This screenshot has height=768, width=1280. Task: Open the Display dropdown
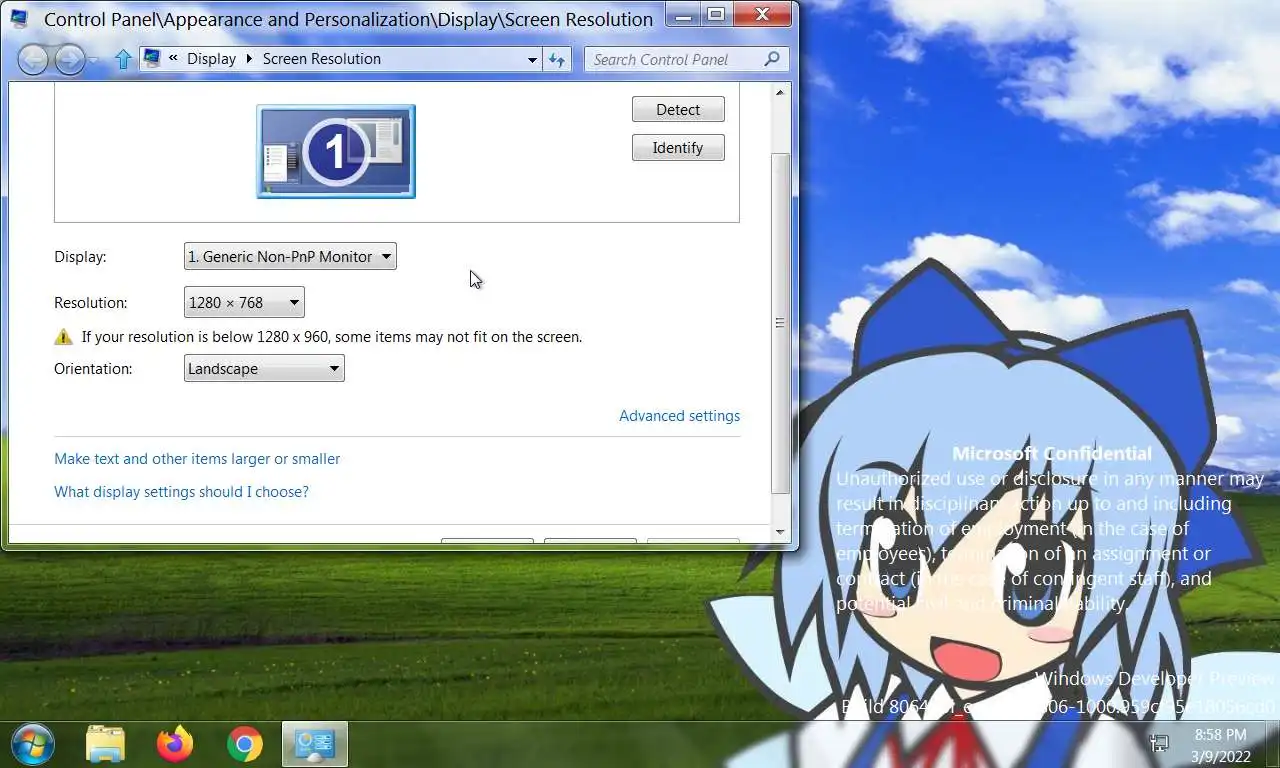pyautogui.click(x=290, y=257)
